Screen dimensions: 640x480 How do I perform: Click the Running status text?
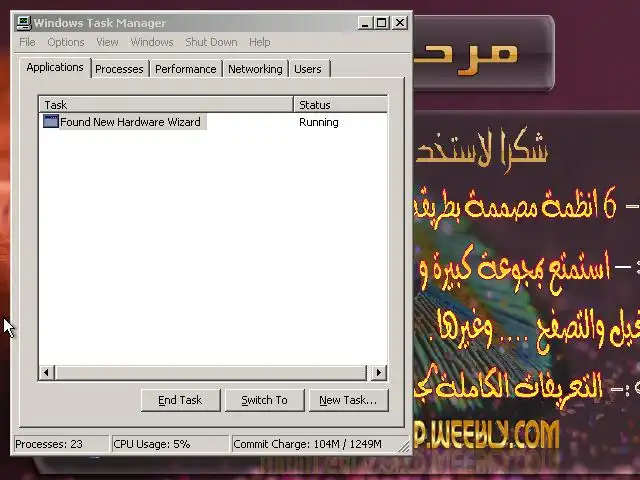pos(319,122)
